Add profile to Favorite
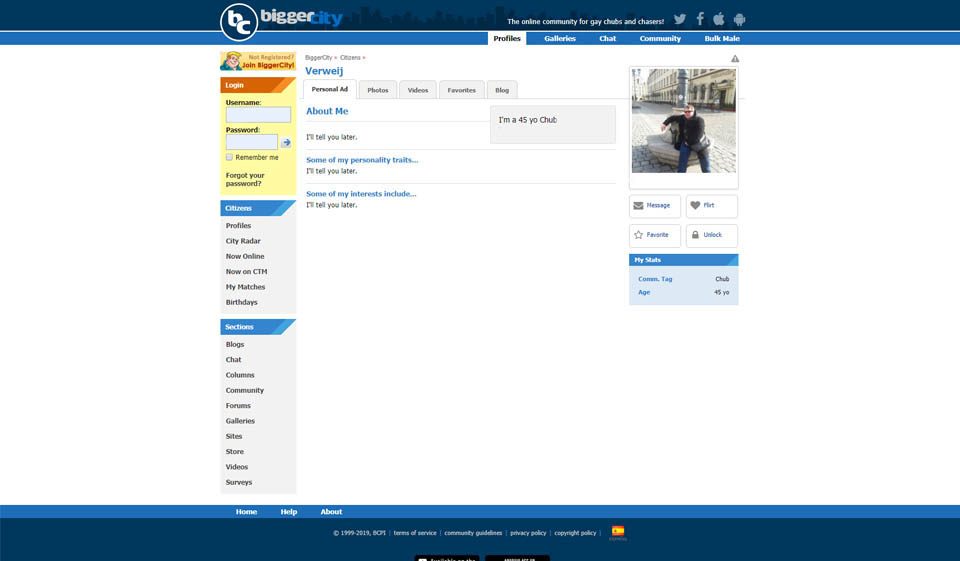Image resolution: width=960 pixels, height=561 pixels. 655,235
